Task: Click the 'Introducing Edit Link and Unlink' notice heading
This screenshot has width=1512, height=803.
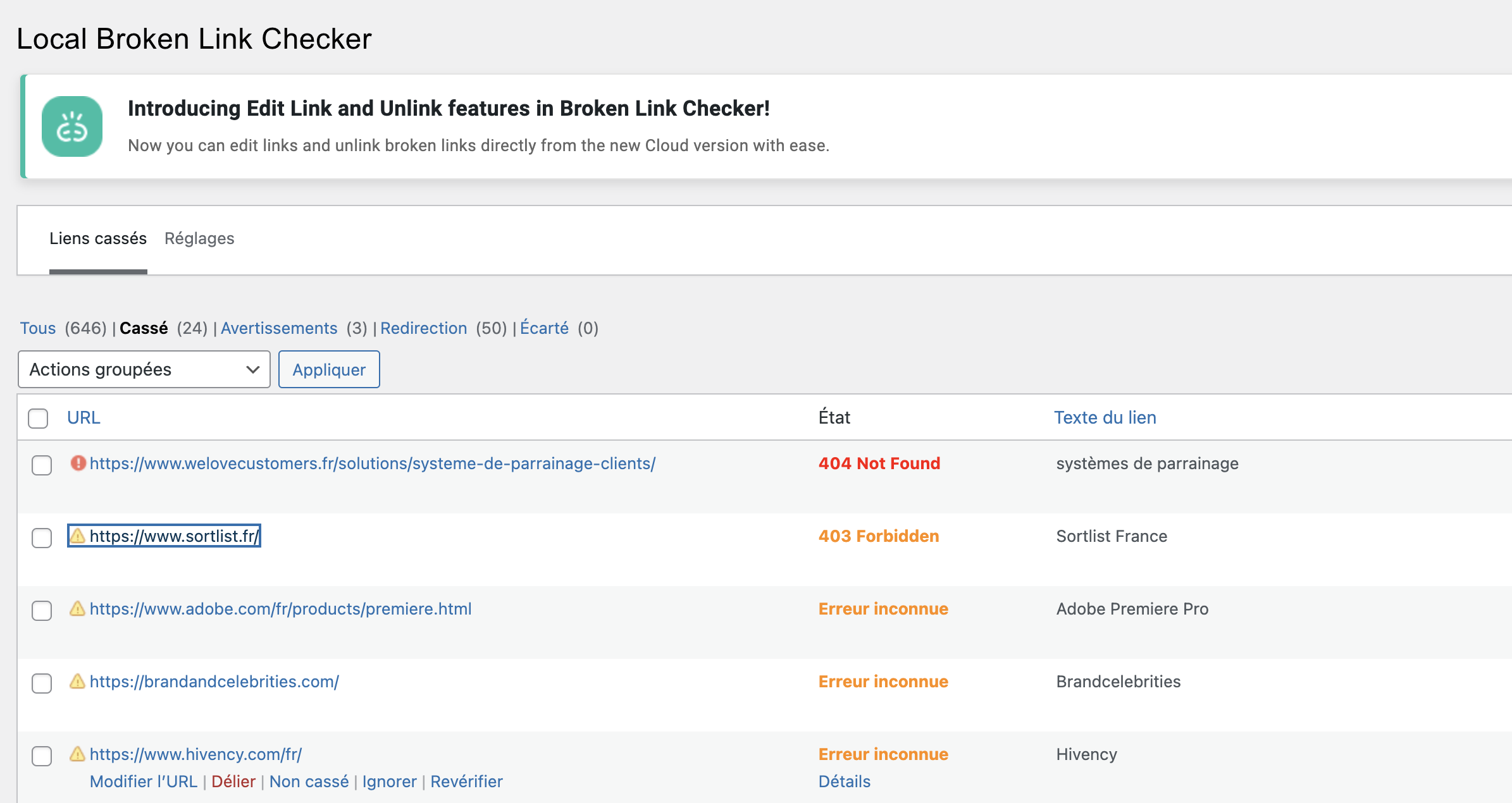Action: pyautogui.click(x=449, y=108)
